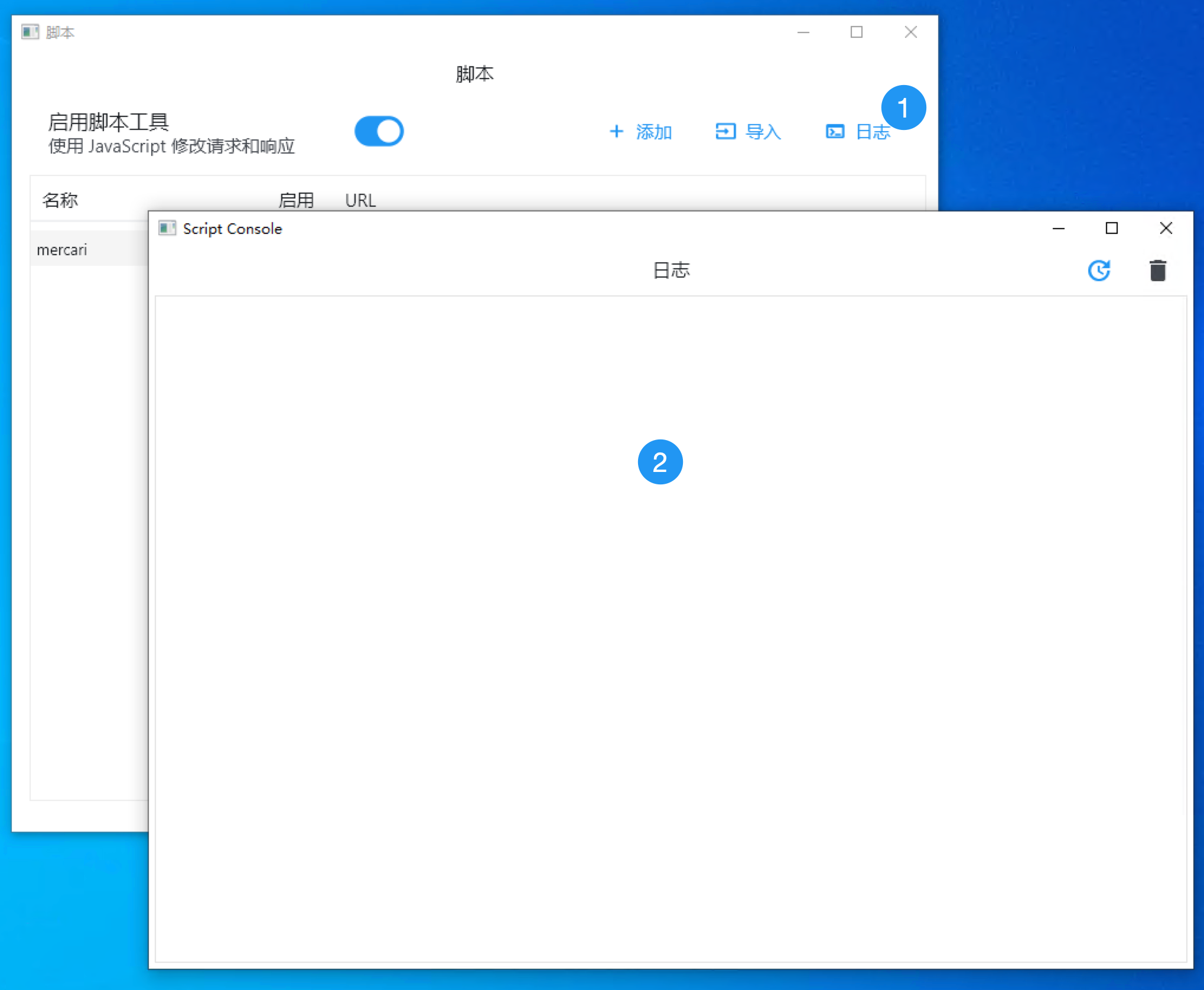Click the blue refresh icon in the log console

pyautogui.click(x=1099, y=271)
